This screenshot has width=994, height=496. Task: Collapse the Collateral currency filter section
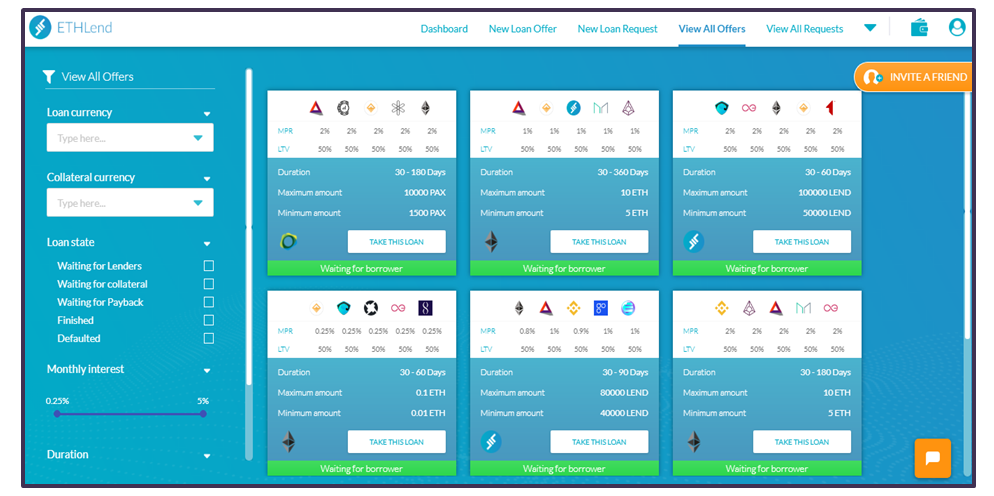(207, 179)
